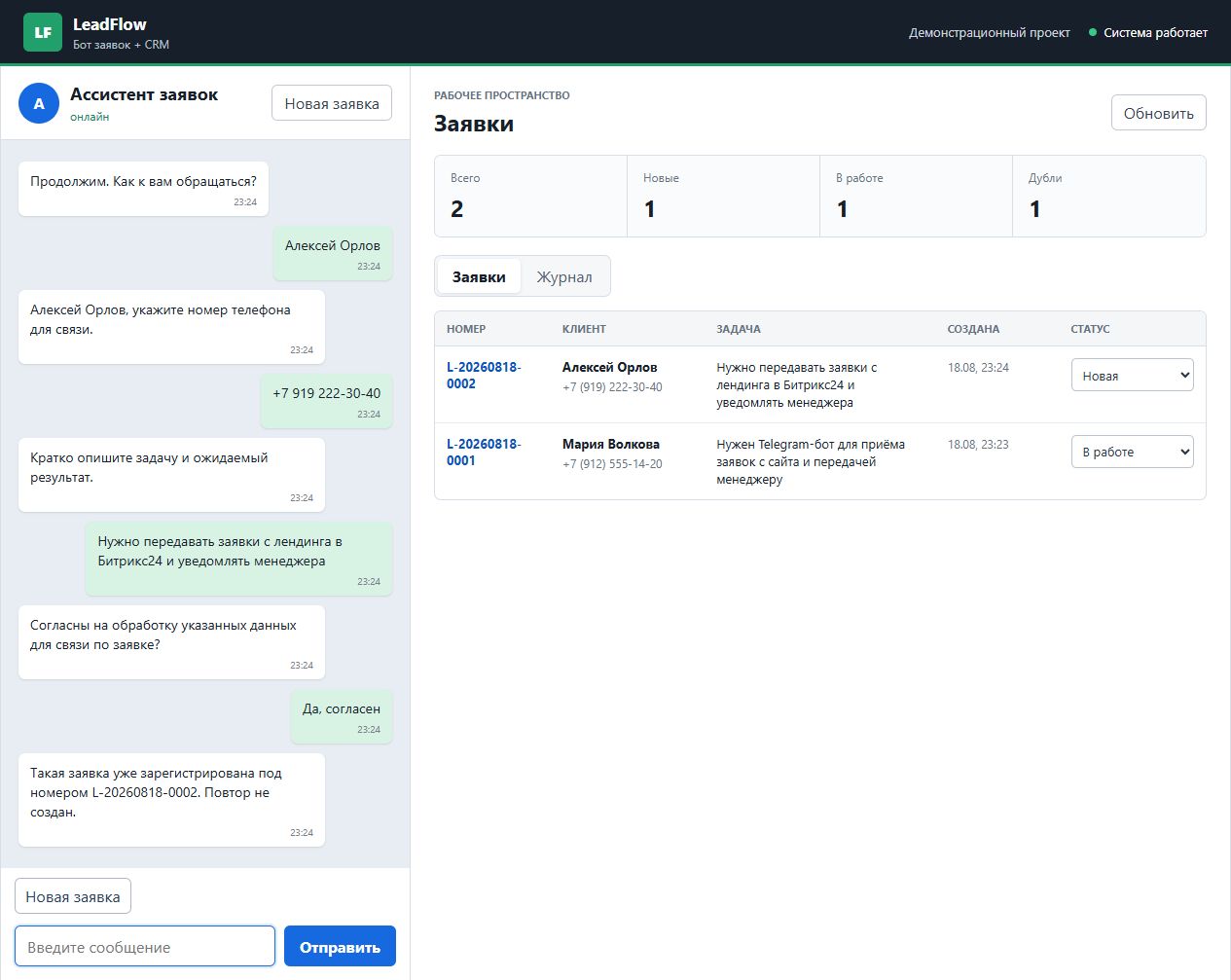Click the СТАТУС column header
Viewport: 1231px width, 980px height.
coord(1090,329)
